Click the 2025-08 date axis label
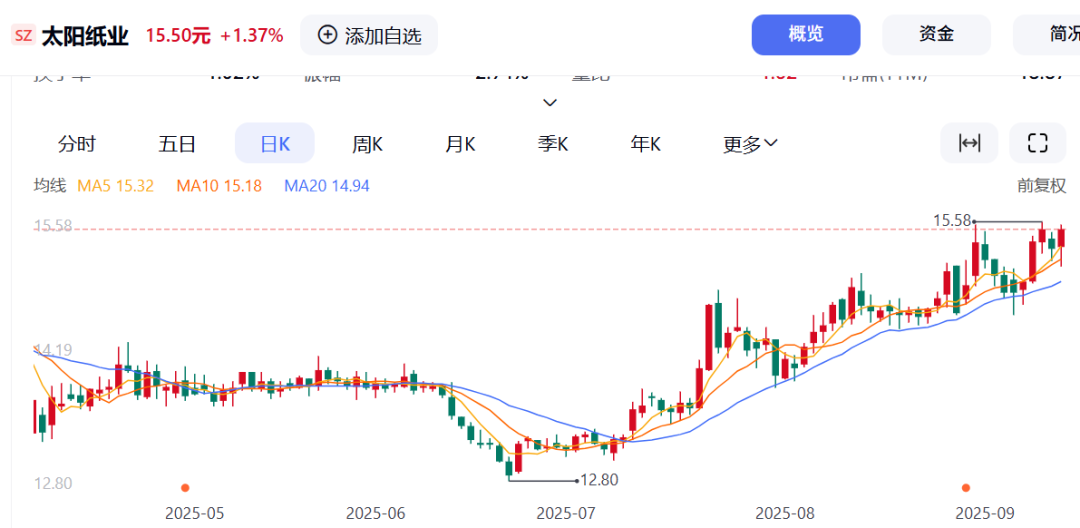Image resolution: width=1080 pixels, height=528 pixels. (x=785, y=513)
